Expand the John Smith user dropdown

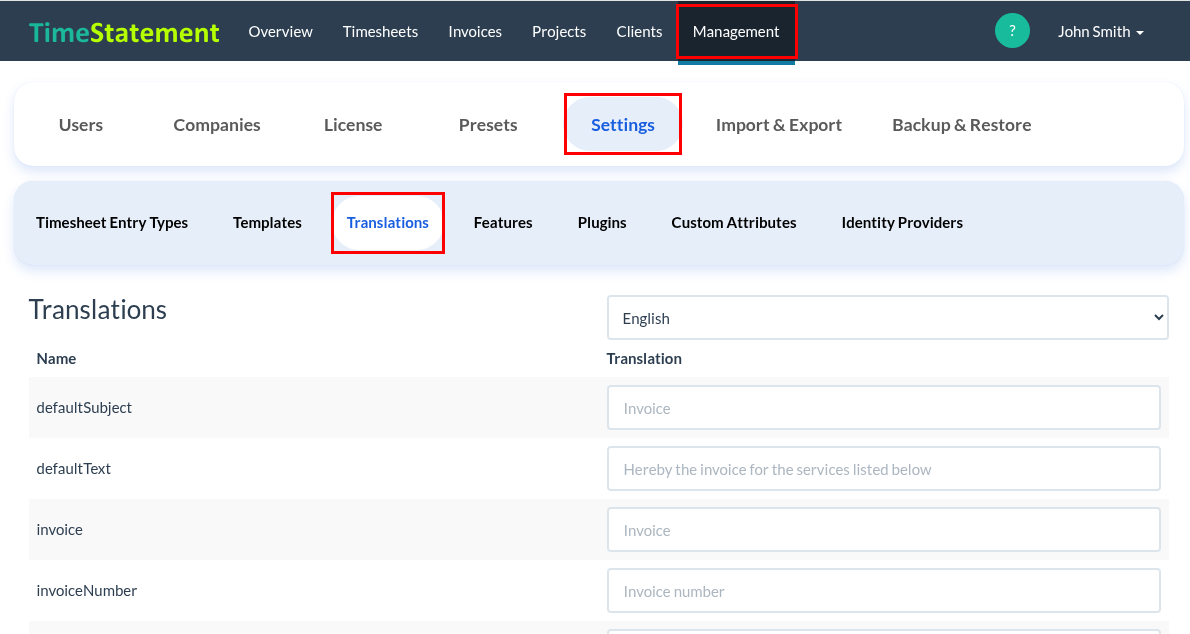(1100, 32)
